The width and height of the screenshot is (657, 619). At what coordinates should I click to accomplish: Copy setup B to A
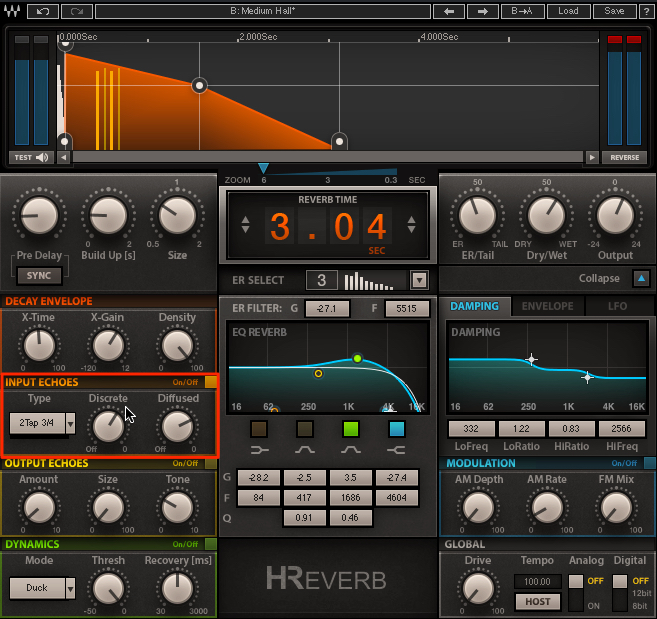click(522, 11)
